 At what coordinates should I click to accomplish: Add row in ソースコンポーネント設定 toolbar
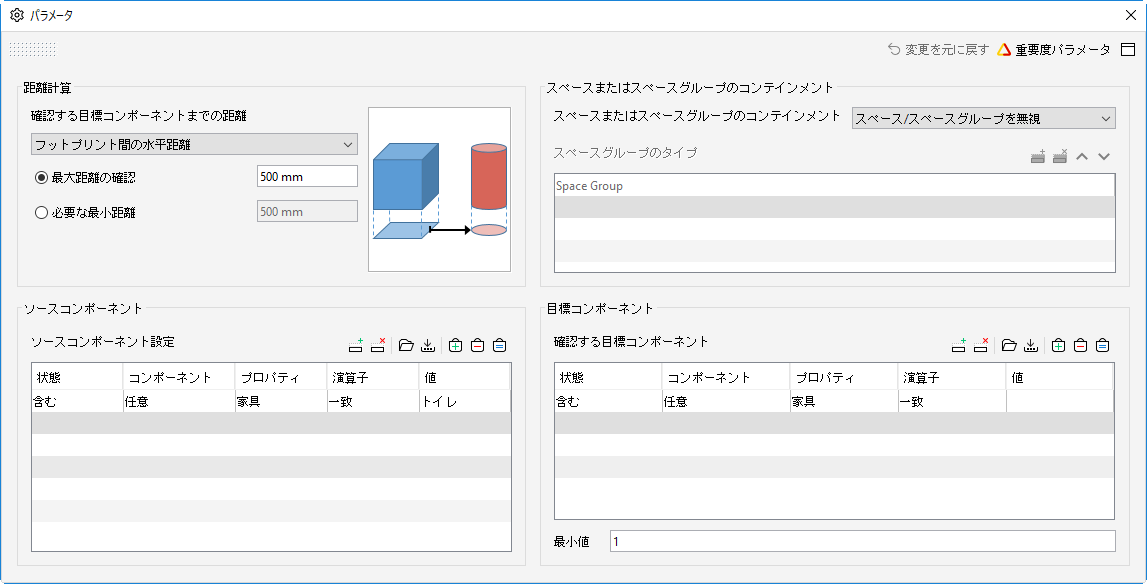pyautogui.click(x=356, y=345)
